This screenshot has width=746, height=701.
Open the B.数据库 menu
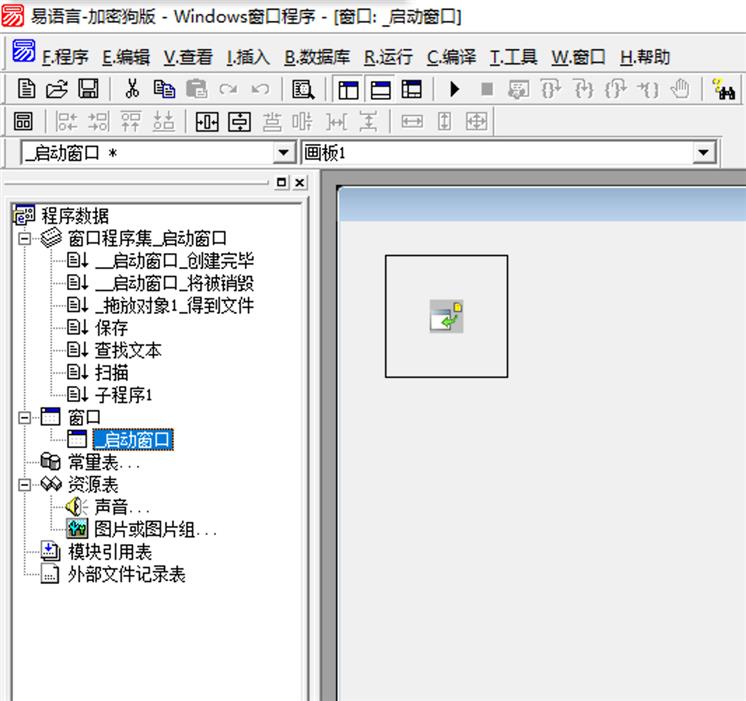[x=317, y=57]
